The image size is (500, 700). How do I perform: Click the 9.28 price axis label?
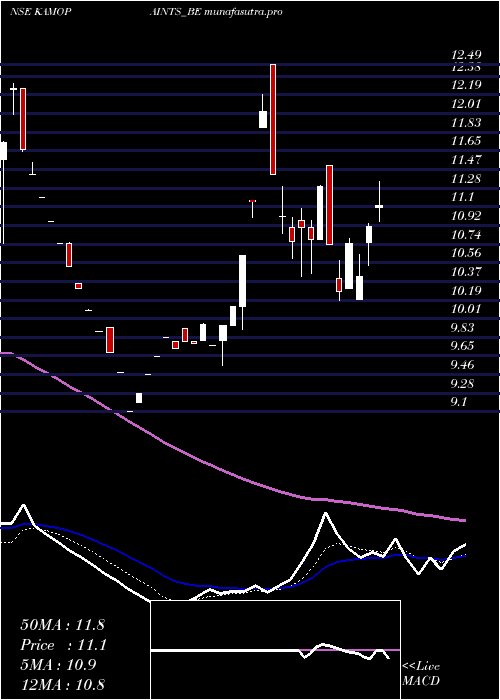click(x=462, y=383)
